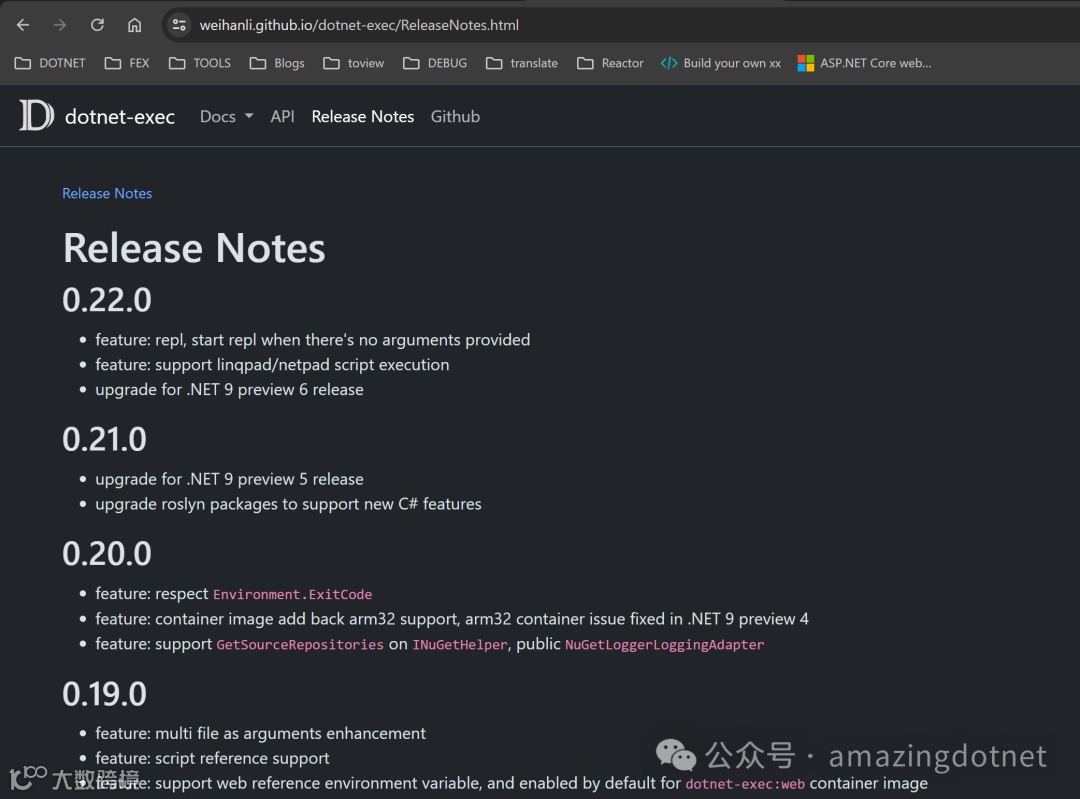This screenshot has height=799, width=1080.
Task: Click the GetSourceRepositories code text
Action: (x=300, y=645)
